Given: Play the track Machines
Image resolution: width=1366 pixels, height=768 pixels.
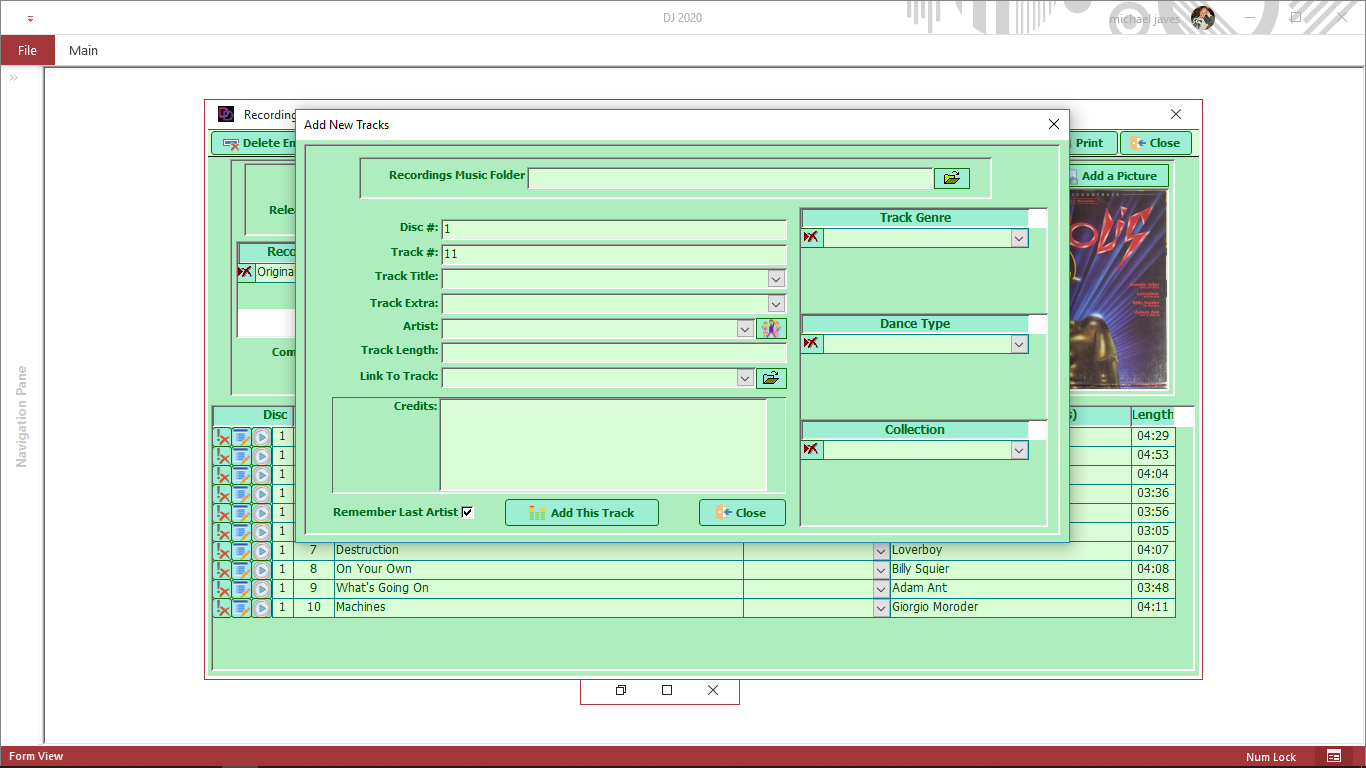Looking at the screenshot, I should pyautogui.click(x=261, y=608).
